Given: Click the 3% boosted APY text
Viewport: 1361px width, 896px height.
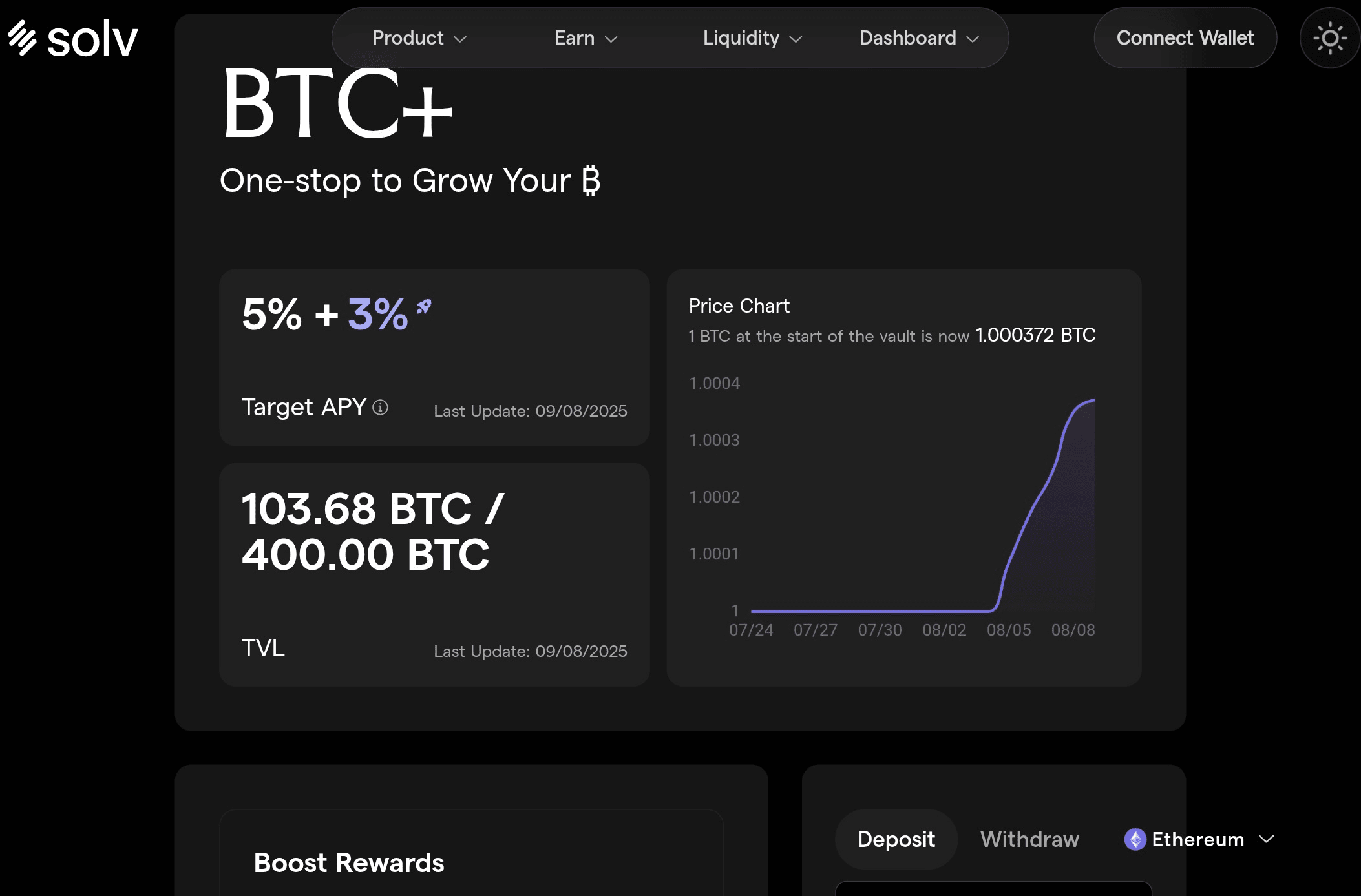Looking at the screenshot, I should [378, 315].
